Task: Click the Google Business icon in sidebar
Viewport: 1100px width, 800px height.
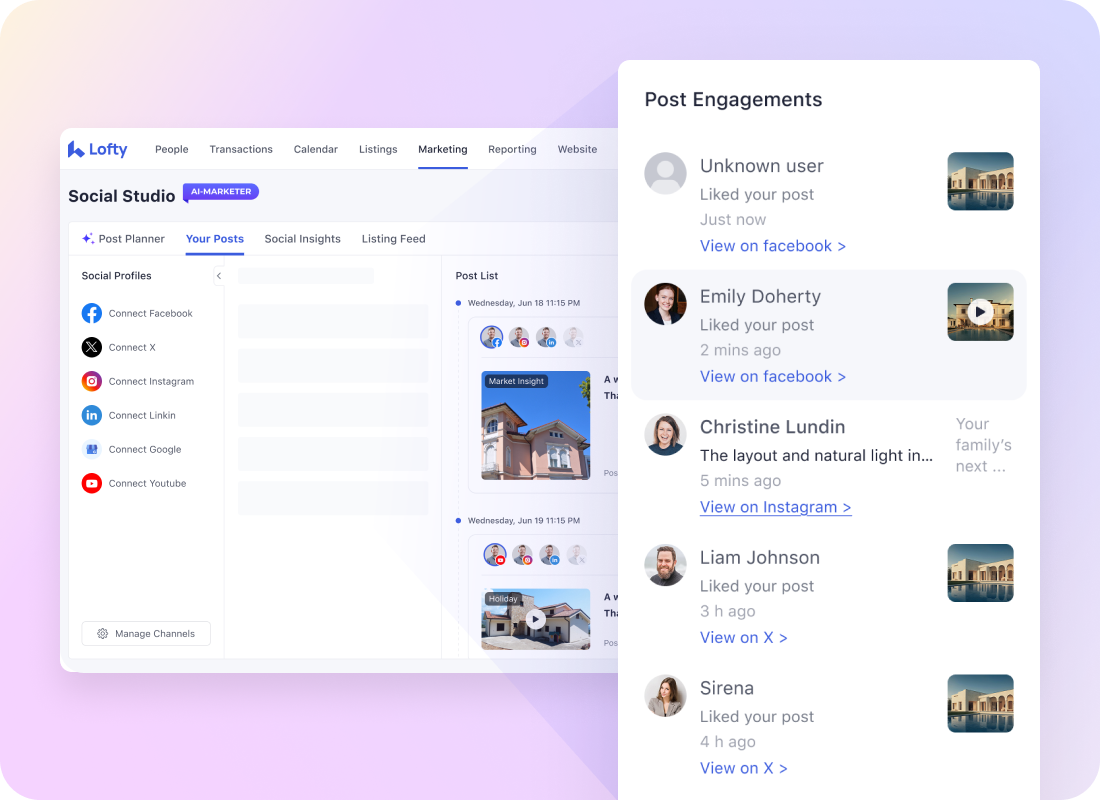Action: 92,449
